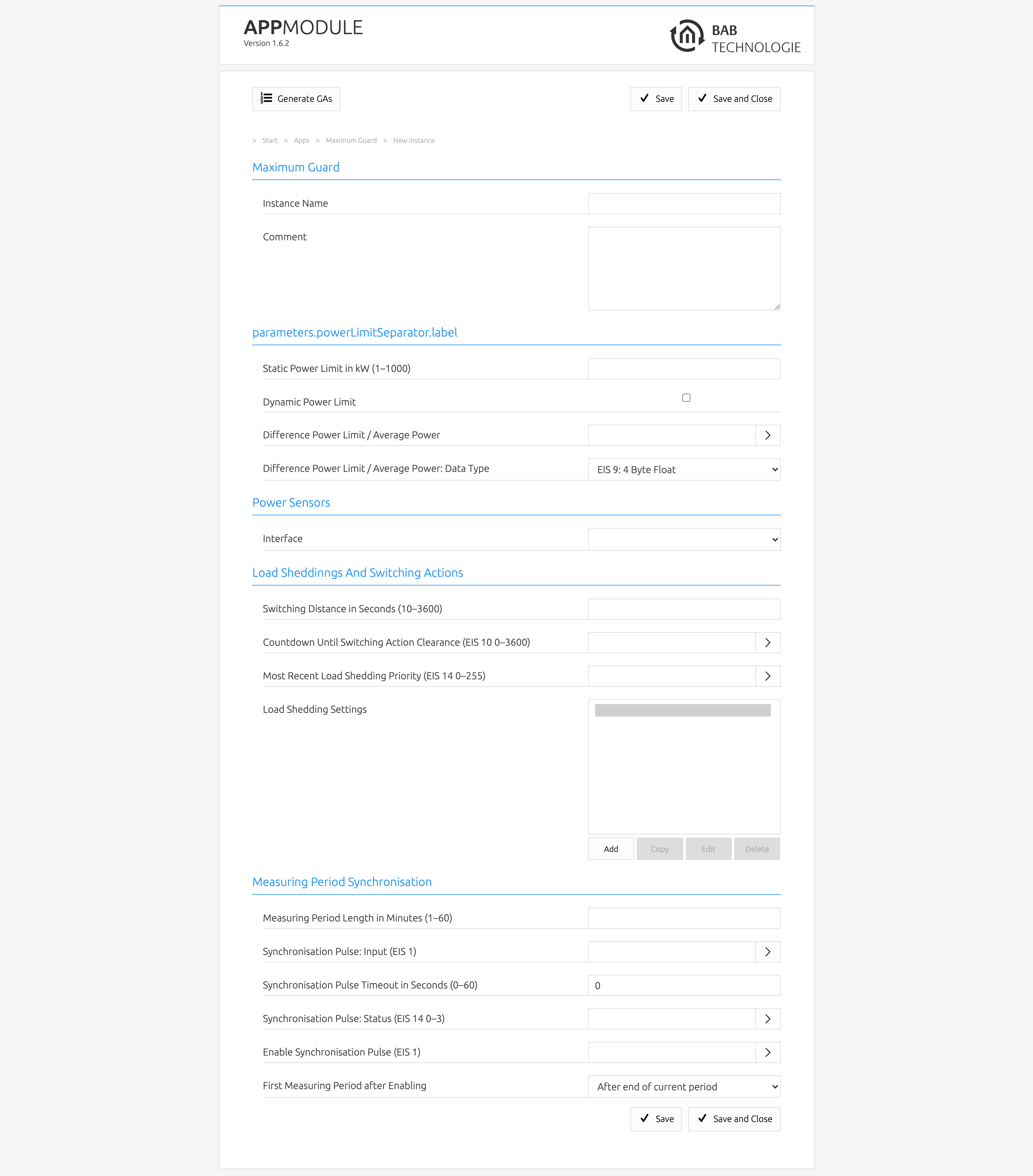Enable the Dynamic Power Limit checkbox
1033x1176 pixels.
pos(686,398)
